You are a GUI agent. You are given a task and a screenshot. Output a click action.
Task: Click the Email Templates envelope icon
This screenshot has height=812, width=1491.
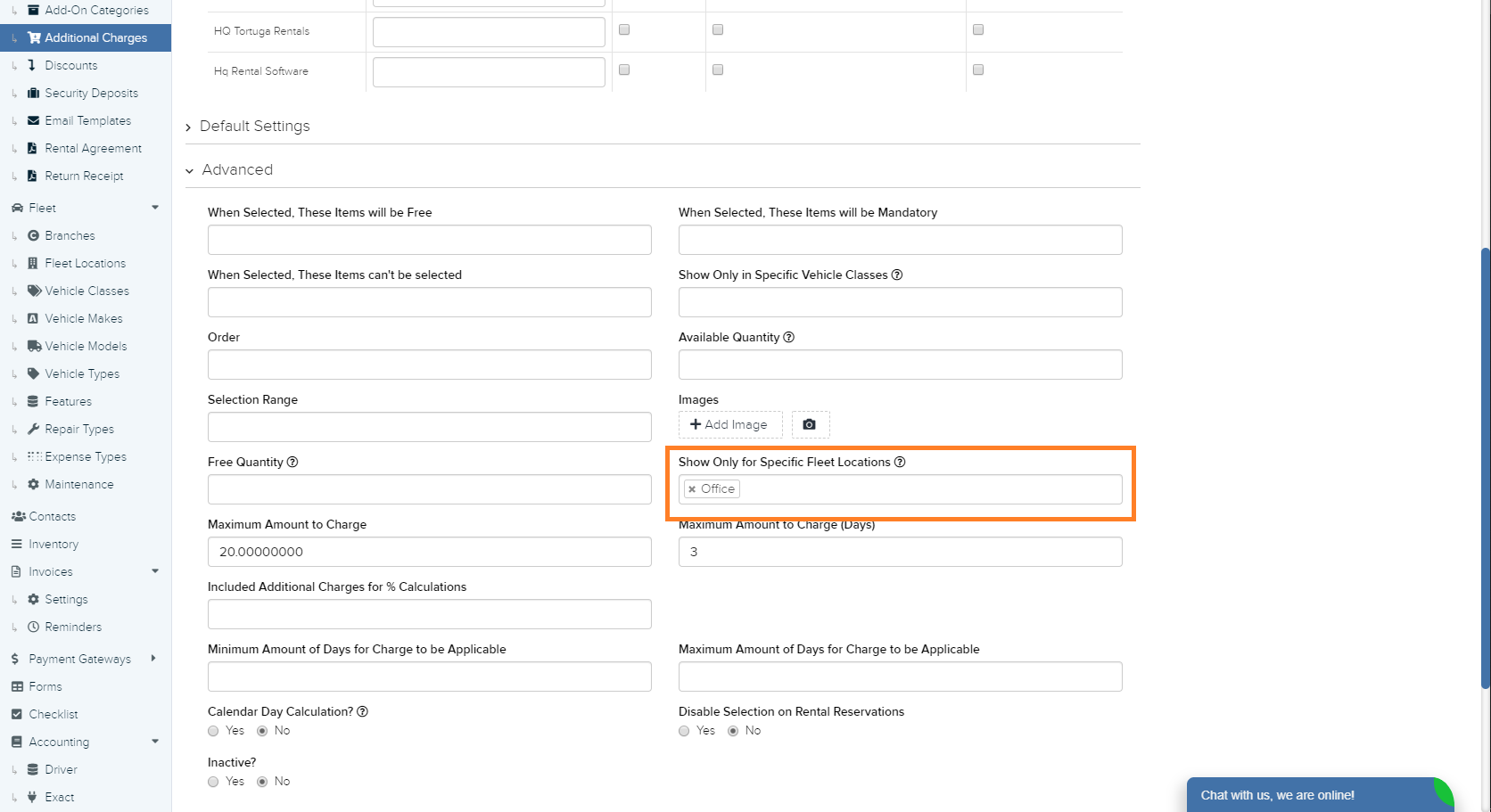[33, 120]
